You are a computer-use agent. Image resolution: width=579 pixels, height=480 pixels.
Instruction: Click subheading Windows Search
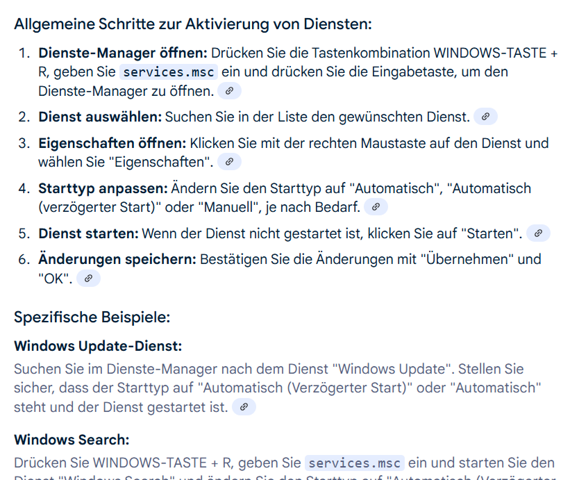[x=72, y=440]
